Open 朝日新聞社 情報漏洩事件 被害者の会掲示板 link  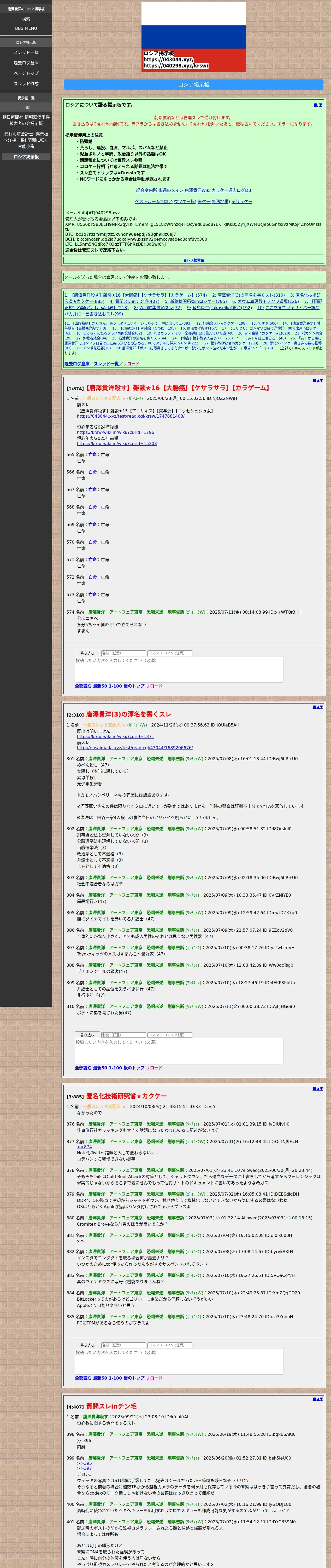coord(26,120)
